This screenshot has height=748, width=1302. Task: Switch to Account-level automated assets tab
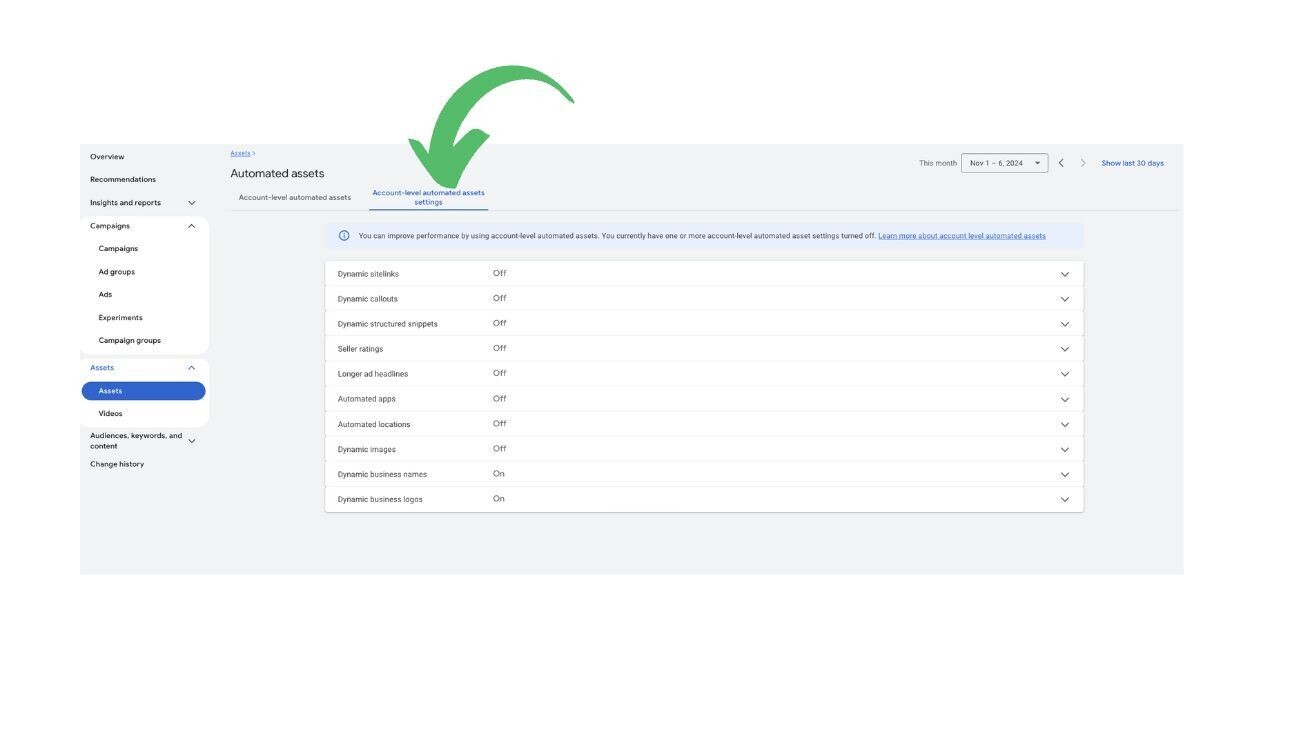(295, 197)
